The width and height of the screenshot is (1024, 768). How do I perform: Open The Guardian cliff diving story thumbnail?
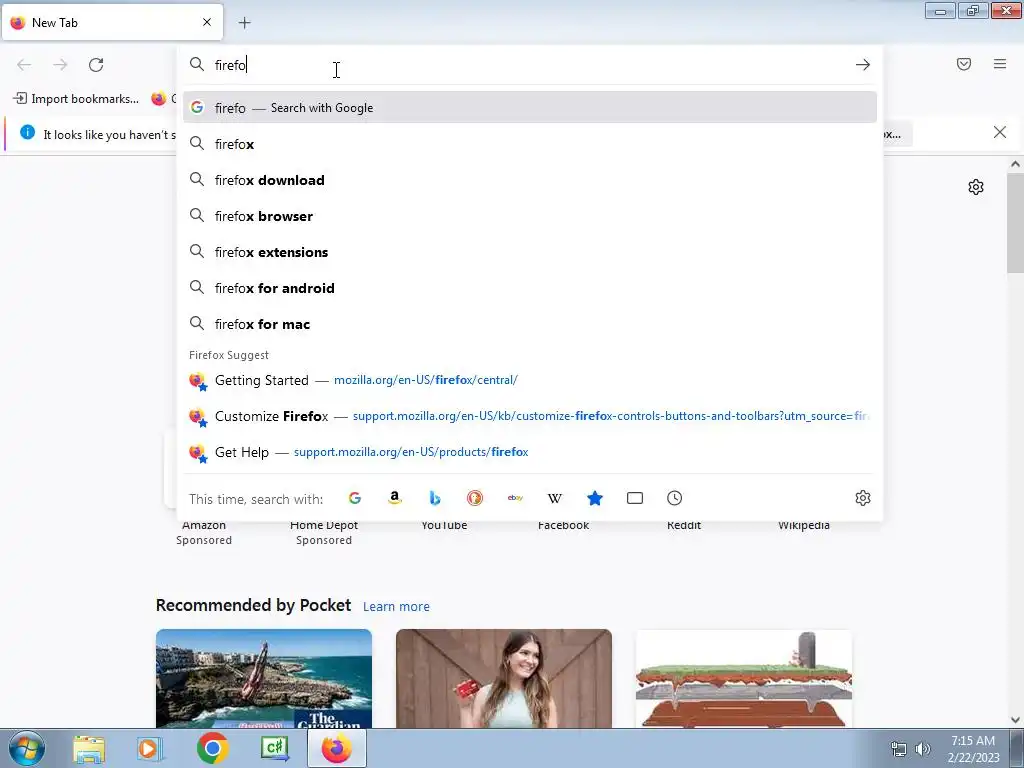(x=264, y=678)
